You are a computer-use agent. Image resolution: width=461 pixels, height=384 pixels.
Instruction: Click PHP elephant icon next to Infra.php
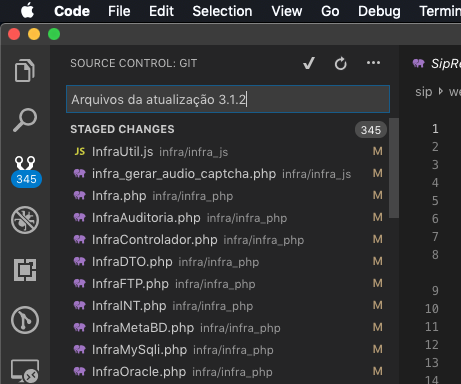pyautogui.click(x=80, y=195)
